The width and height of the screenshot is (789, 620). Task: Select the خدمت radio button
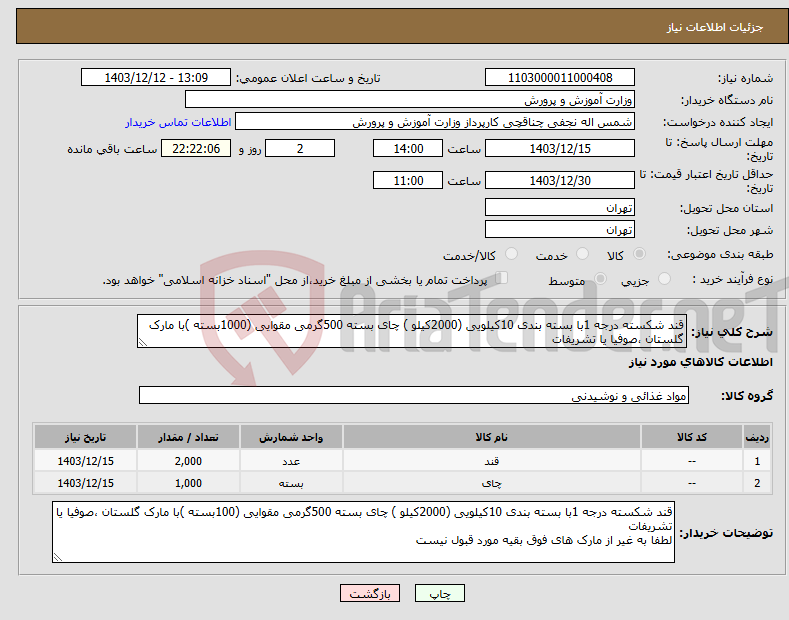(582, 254)
